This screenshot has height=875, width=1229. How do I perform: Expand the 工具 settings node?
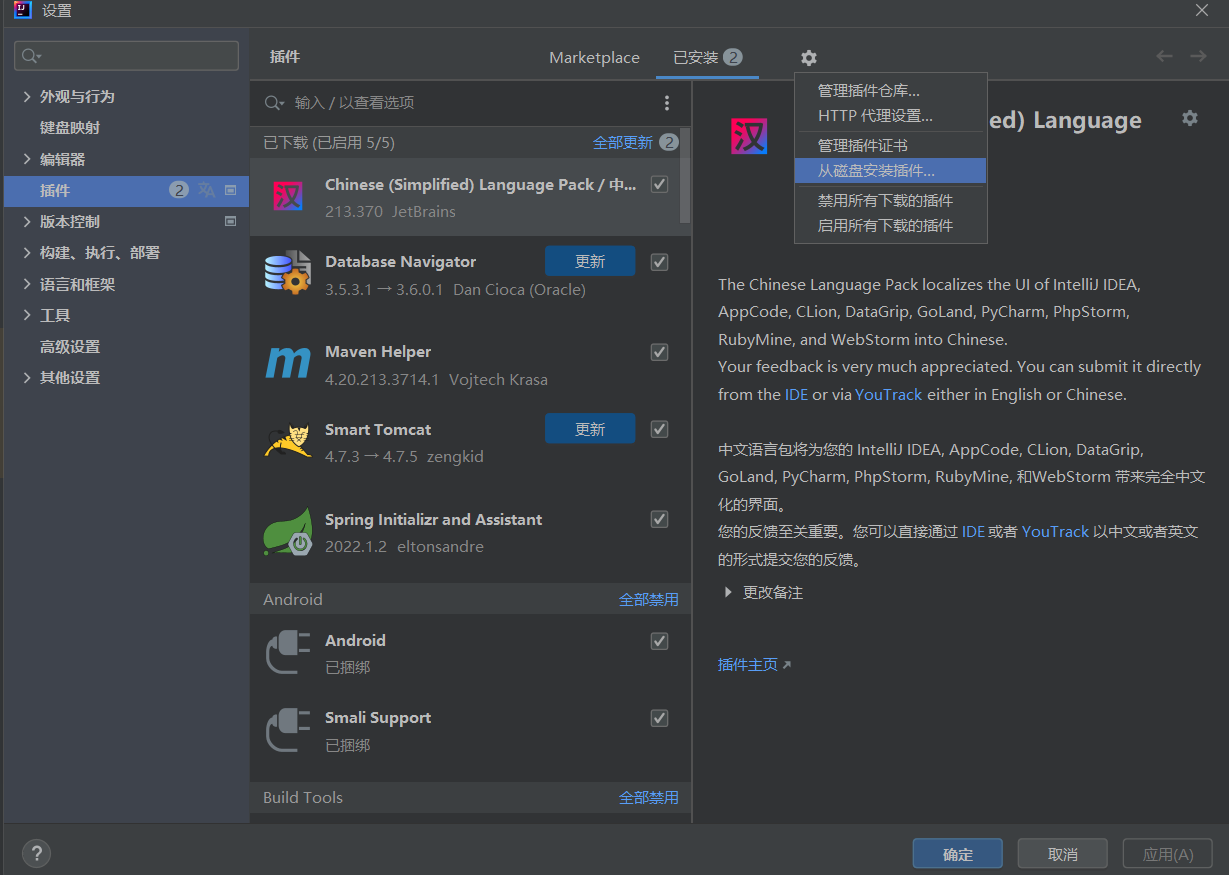click(x=27, y=315)
